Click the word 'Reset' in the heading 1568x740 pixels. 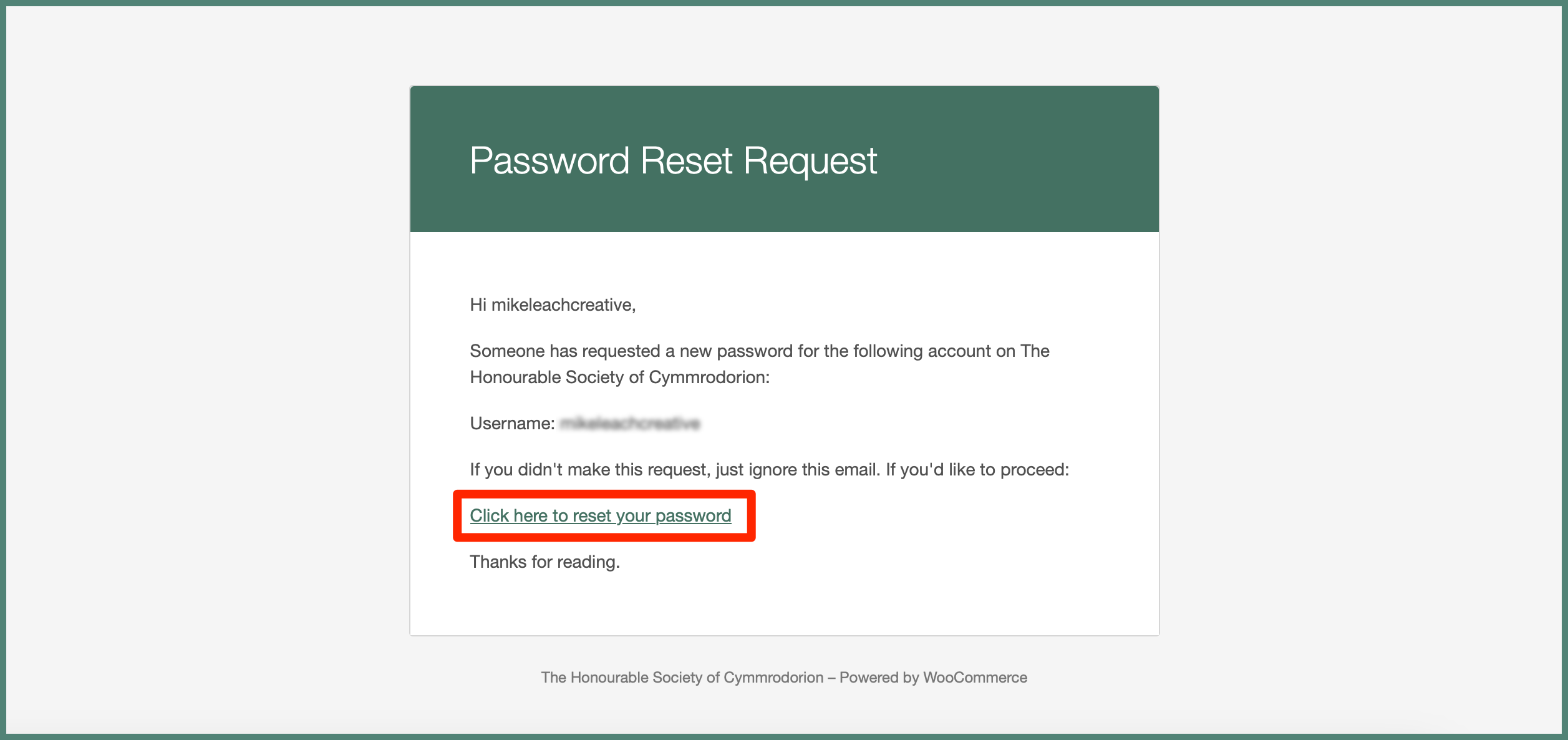tap(686, 161)
